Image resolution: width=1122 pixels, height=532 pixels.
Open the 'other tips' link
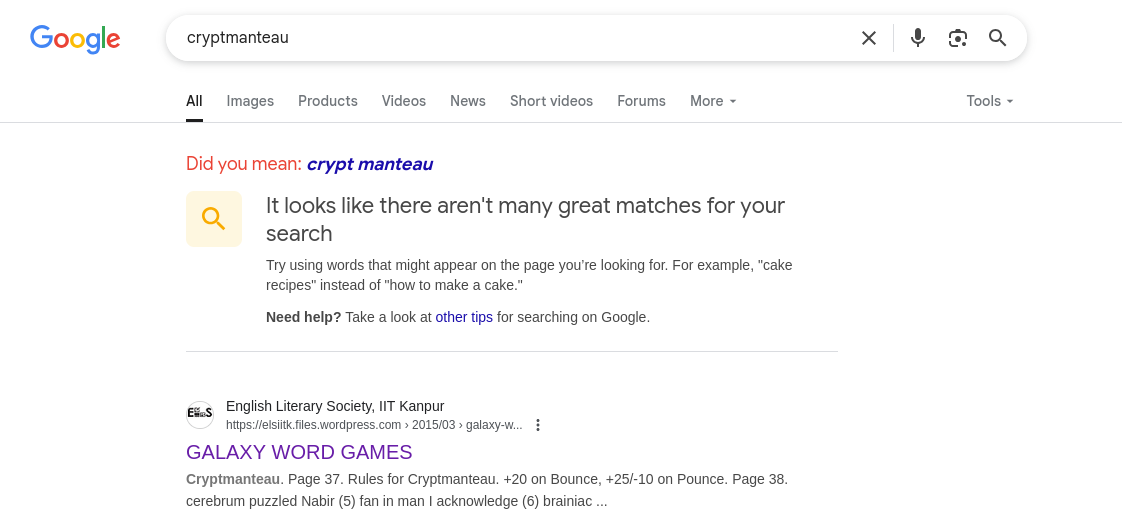(x=464, y=317)
